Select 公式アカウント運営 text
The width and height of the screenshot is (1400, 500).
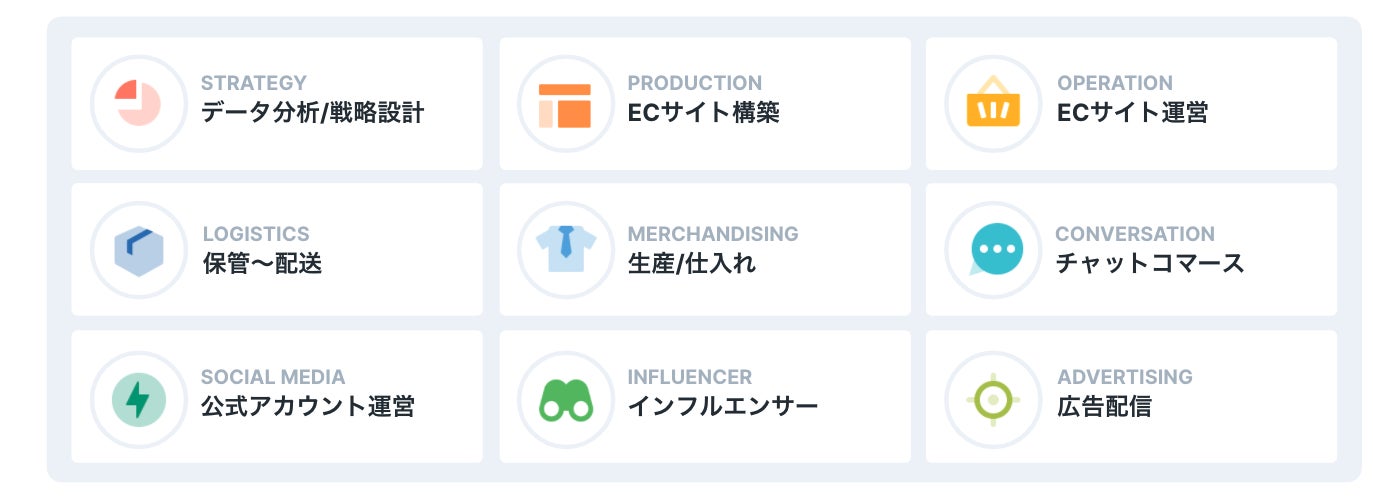click(307, 406)
